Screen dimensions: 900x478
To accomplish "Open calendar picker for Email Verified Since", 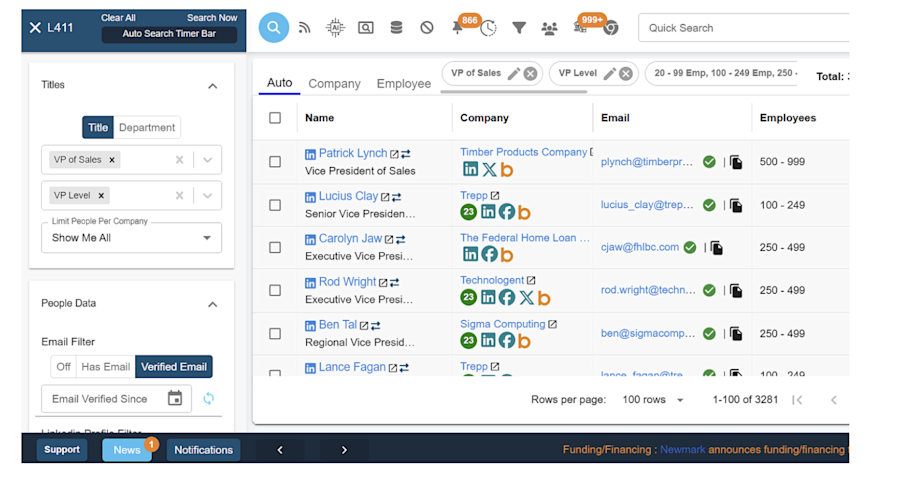I will [175, 398].
